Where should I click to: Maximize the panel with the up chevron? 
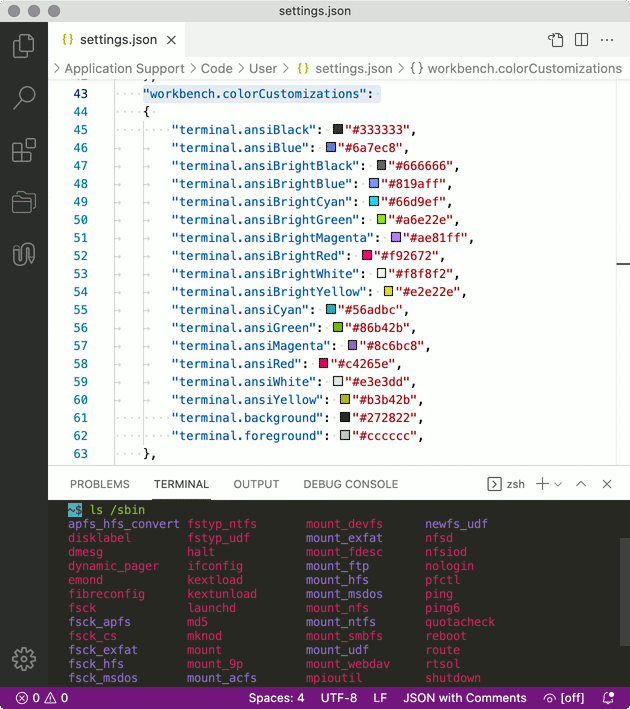click(581, 484)
